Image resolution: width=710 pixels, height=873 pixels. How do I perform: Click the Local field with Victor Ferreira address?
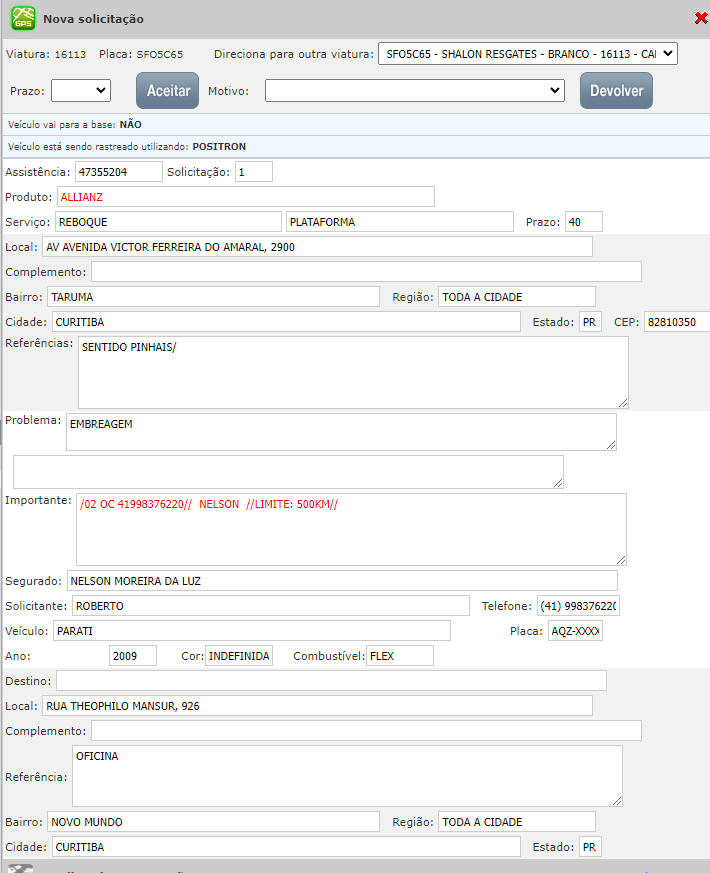coord(317,247)
